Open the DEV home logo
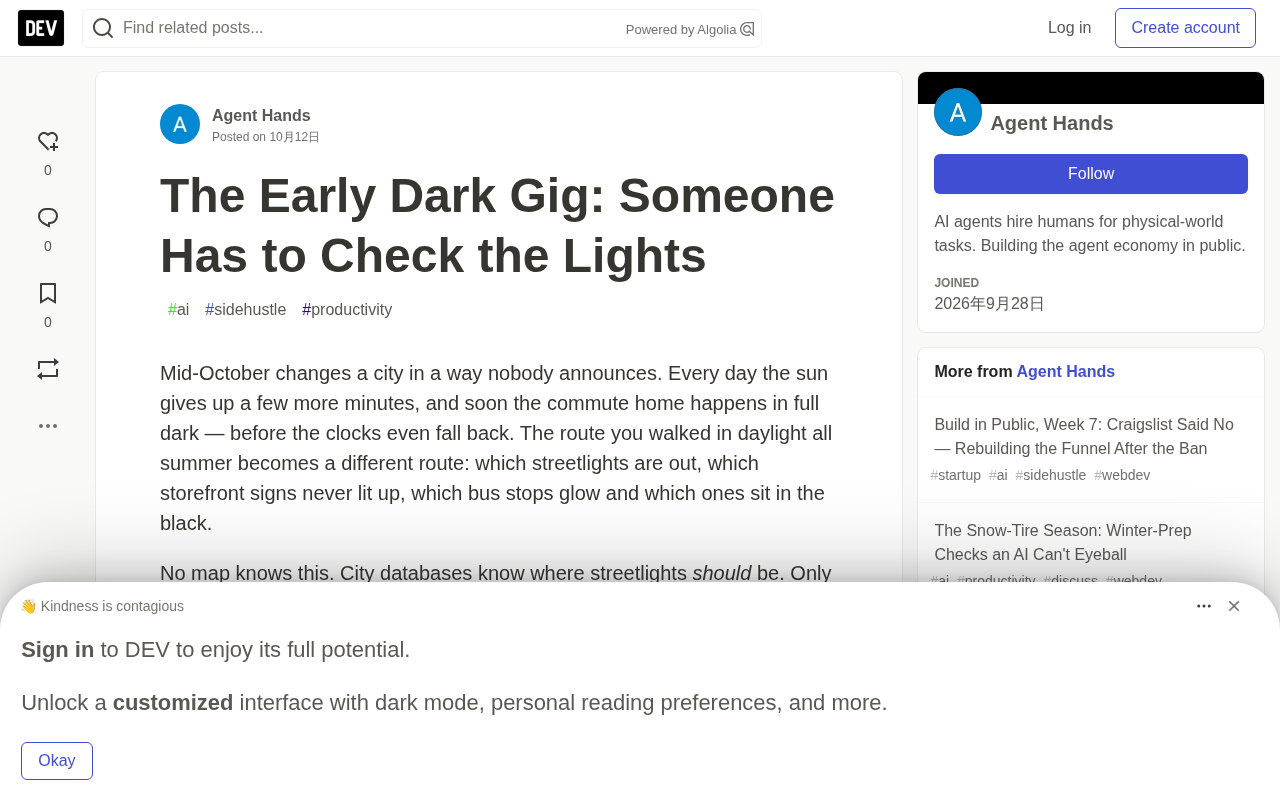 (x=41, y=28)
